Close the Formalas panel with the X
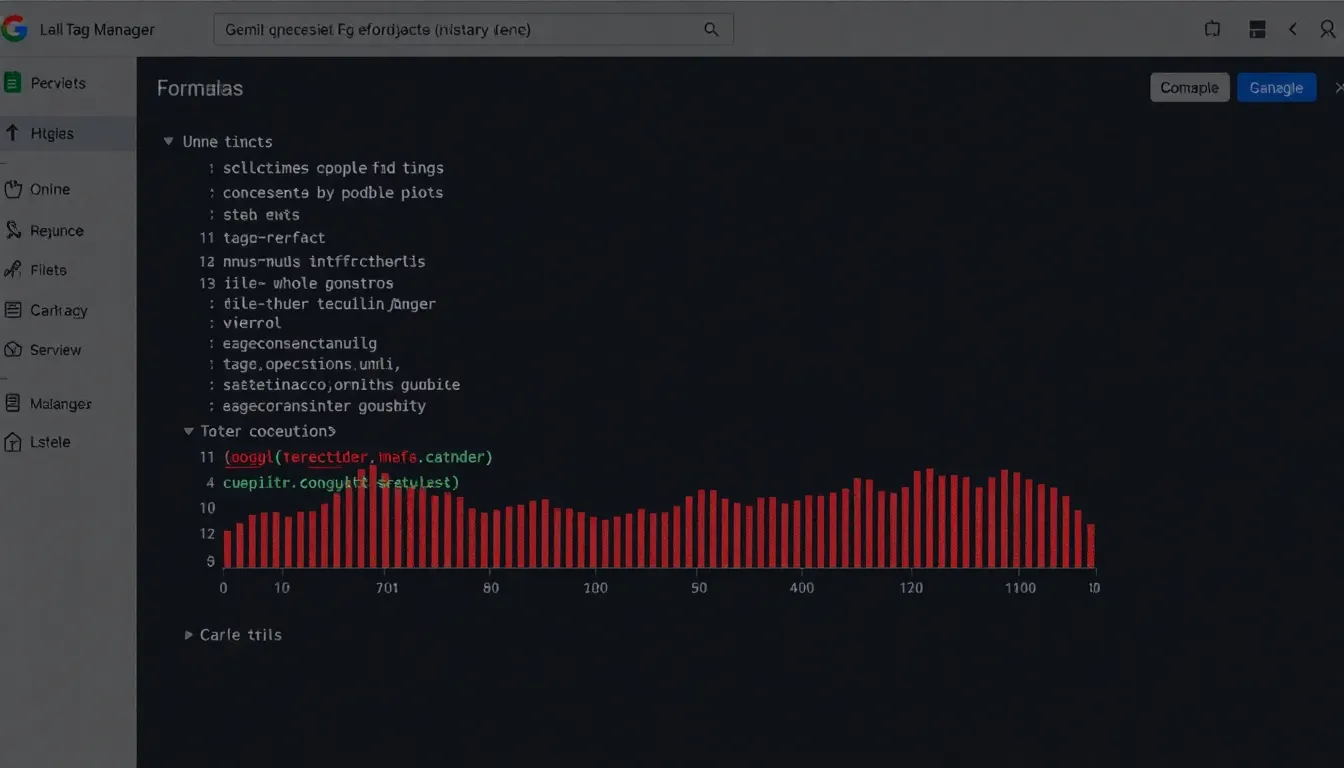1344x768 pixels. coord(1338,88)
